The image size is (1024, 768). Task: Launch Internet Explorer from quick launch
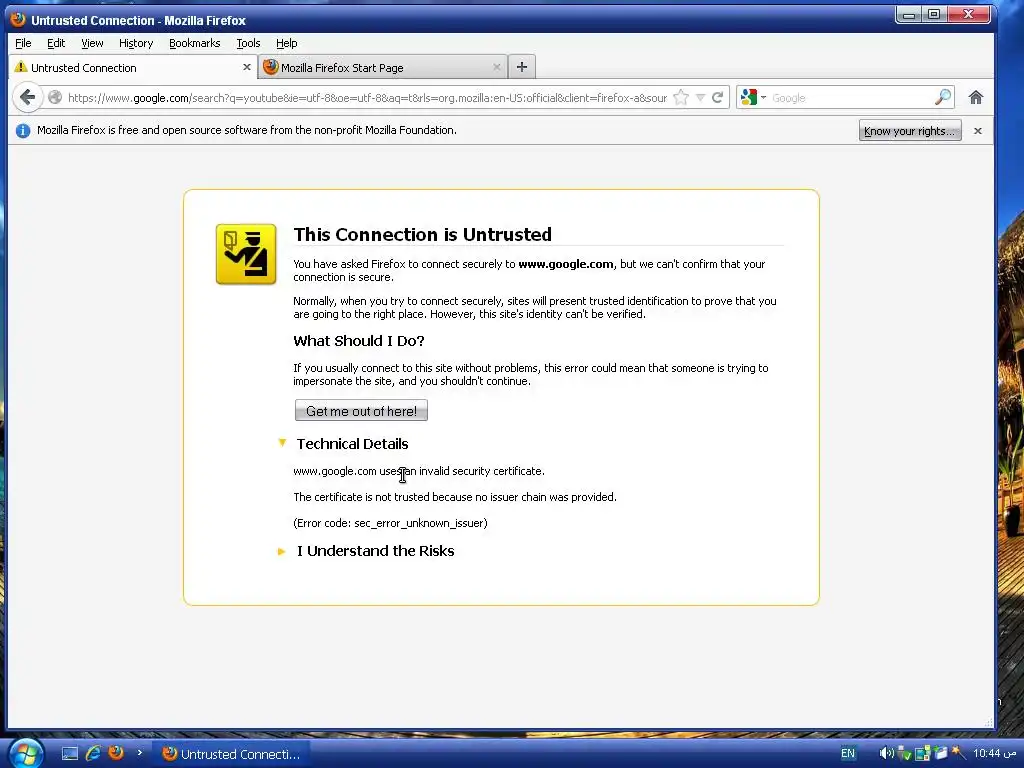93,754
